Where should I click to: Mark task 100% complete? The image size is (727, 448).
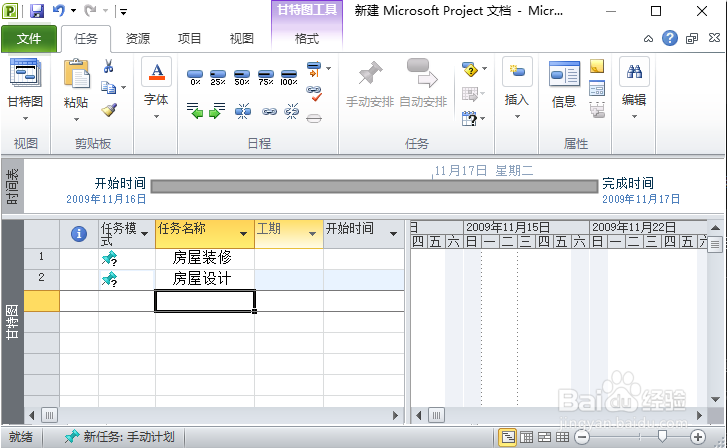(x=289, y=77)
